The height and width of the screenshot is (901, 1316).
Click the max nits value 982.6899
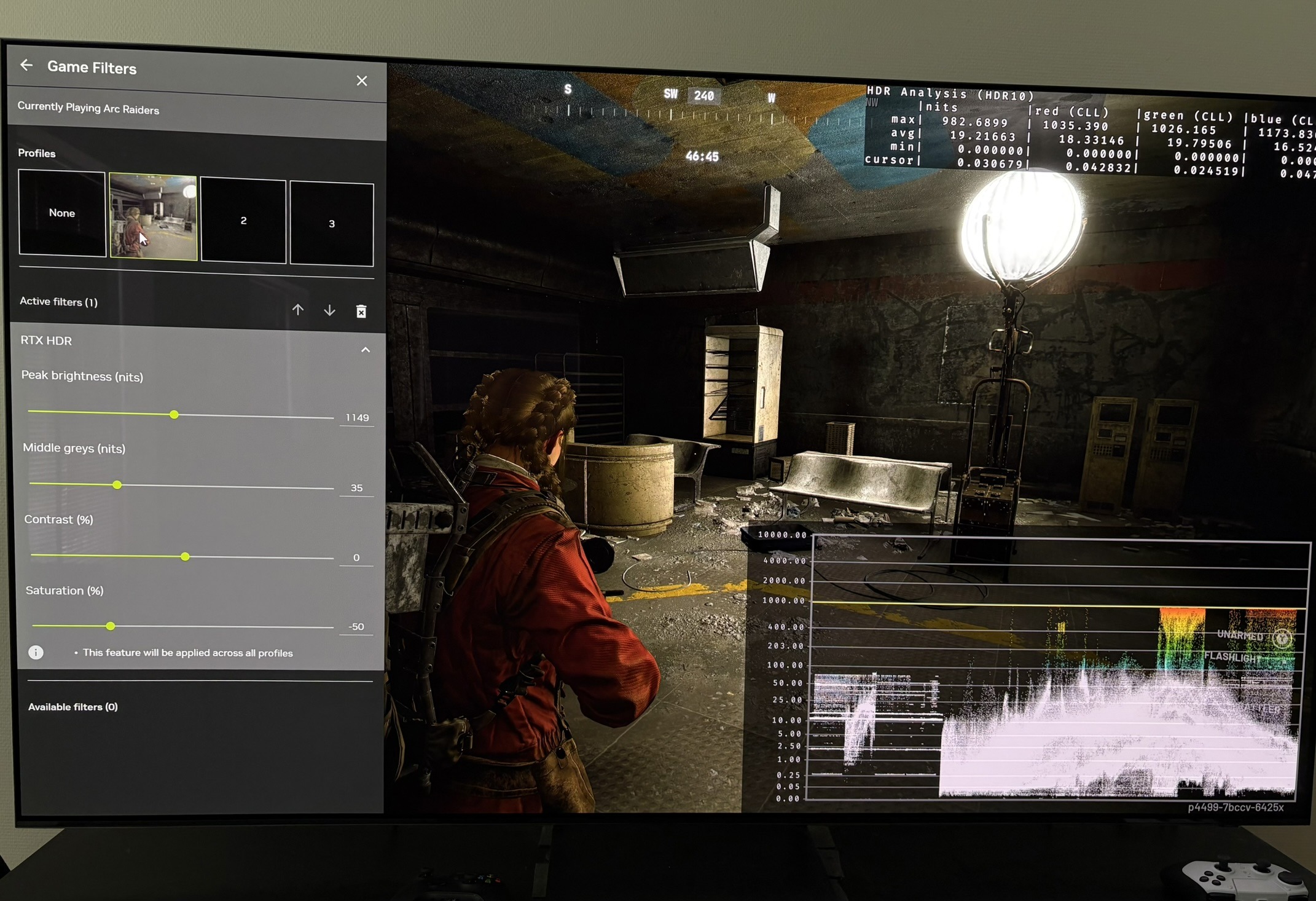(974, 122)
